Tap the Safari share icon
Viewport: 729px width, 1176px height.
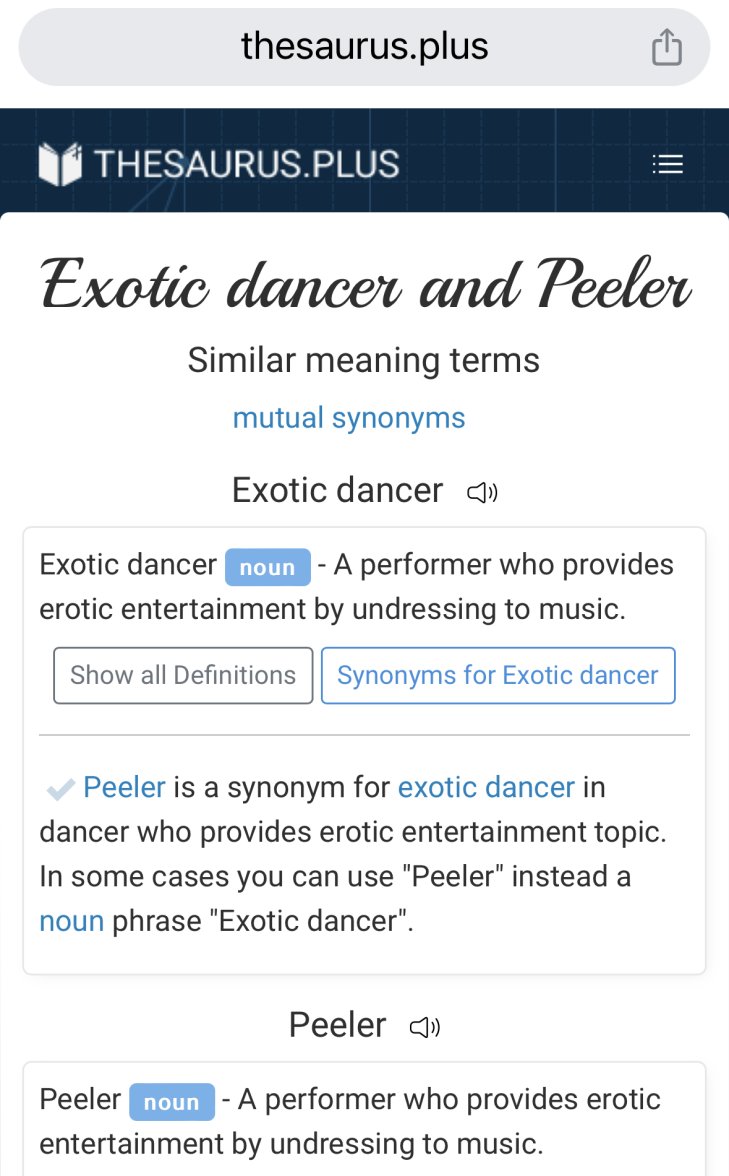click(x=666, y=47)
